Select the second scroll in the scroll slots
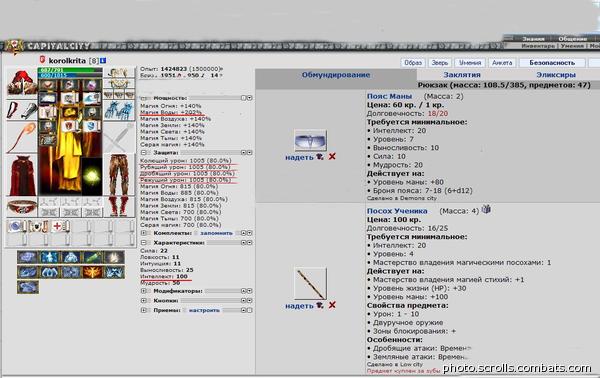The height and width of the screenshot is (378, 600). 38,226
